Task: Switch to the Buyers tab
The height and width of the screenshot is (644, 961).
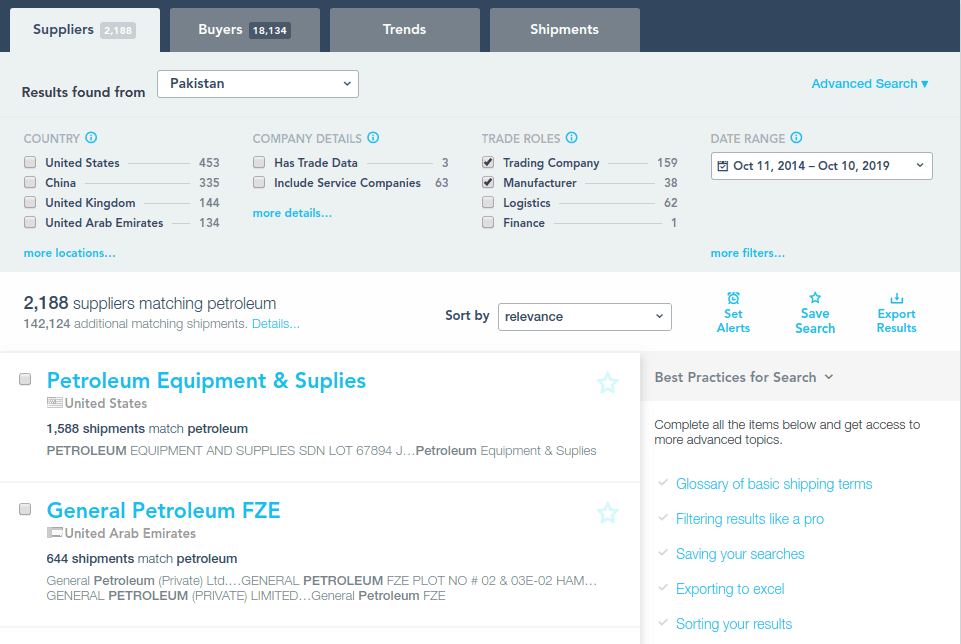Action: click(244, 30)
